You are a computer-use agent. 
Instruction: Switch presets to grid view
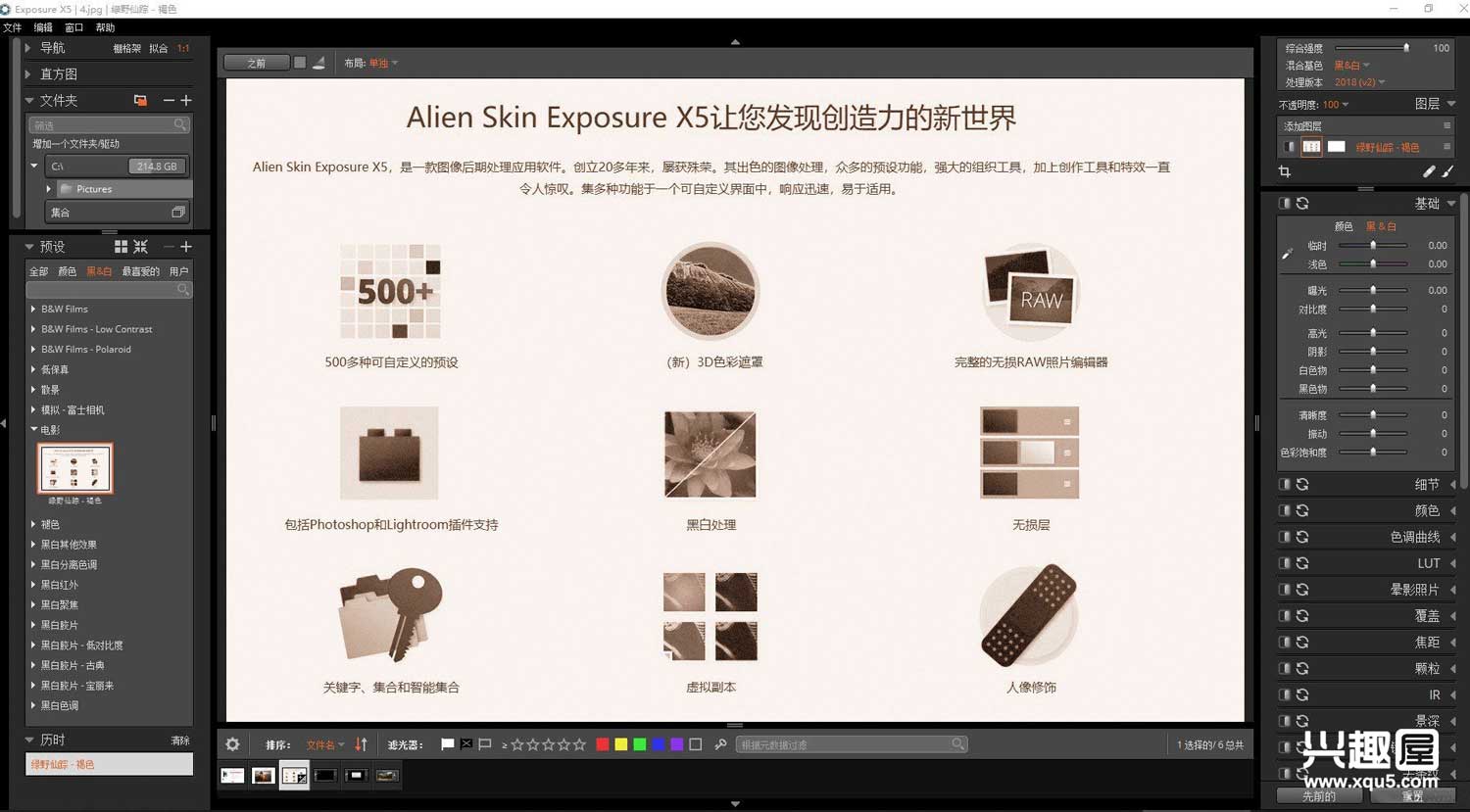121,247
